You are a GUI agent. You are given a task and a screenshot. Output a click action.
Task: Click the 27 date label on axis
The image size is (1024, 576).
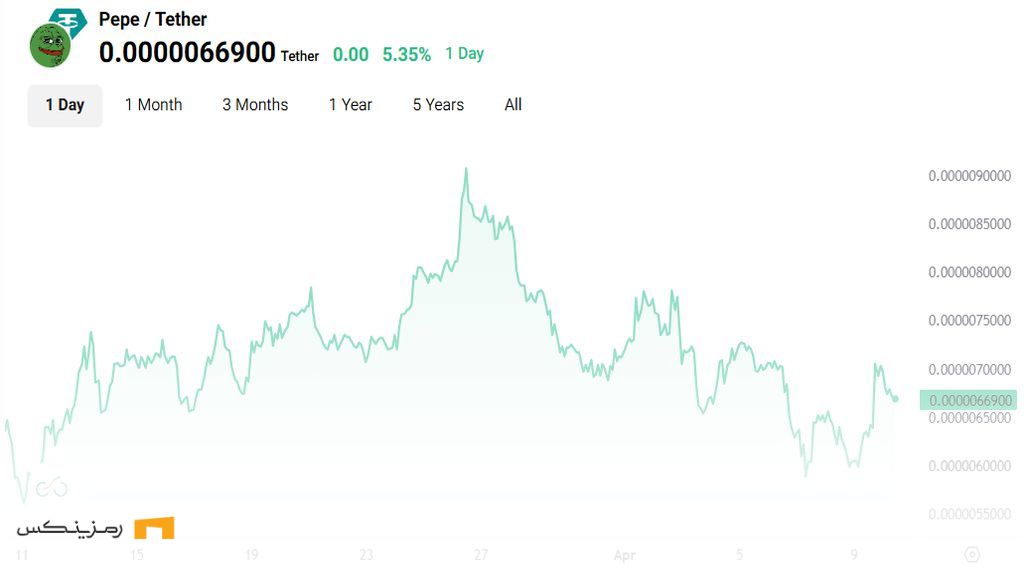(481, 555)
